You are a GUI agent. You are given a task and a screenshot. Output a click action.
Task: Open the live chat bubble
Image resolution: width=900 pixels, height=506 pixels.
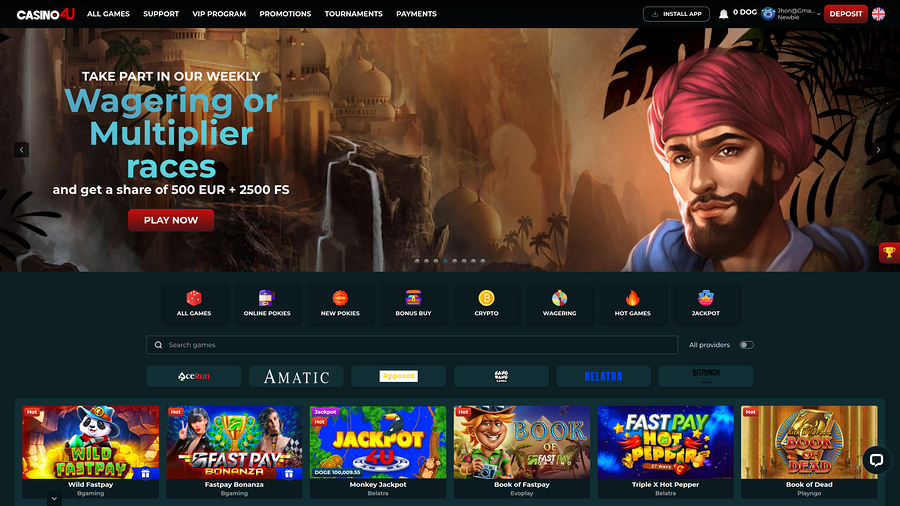(x=876, y=460)
